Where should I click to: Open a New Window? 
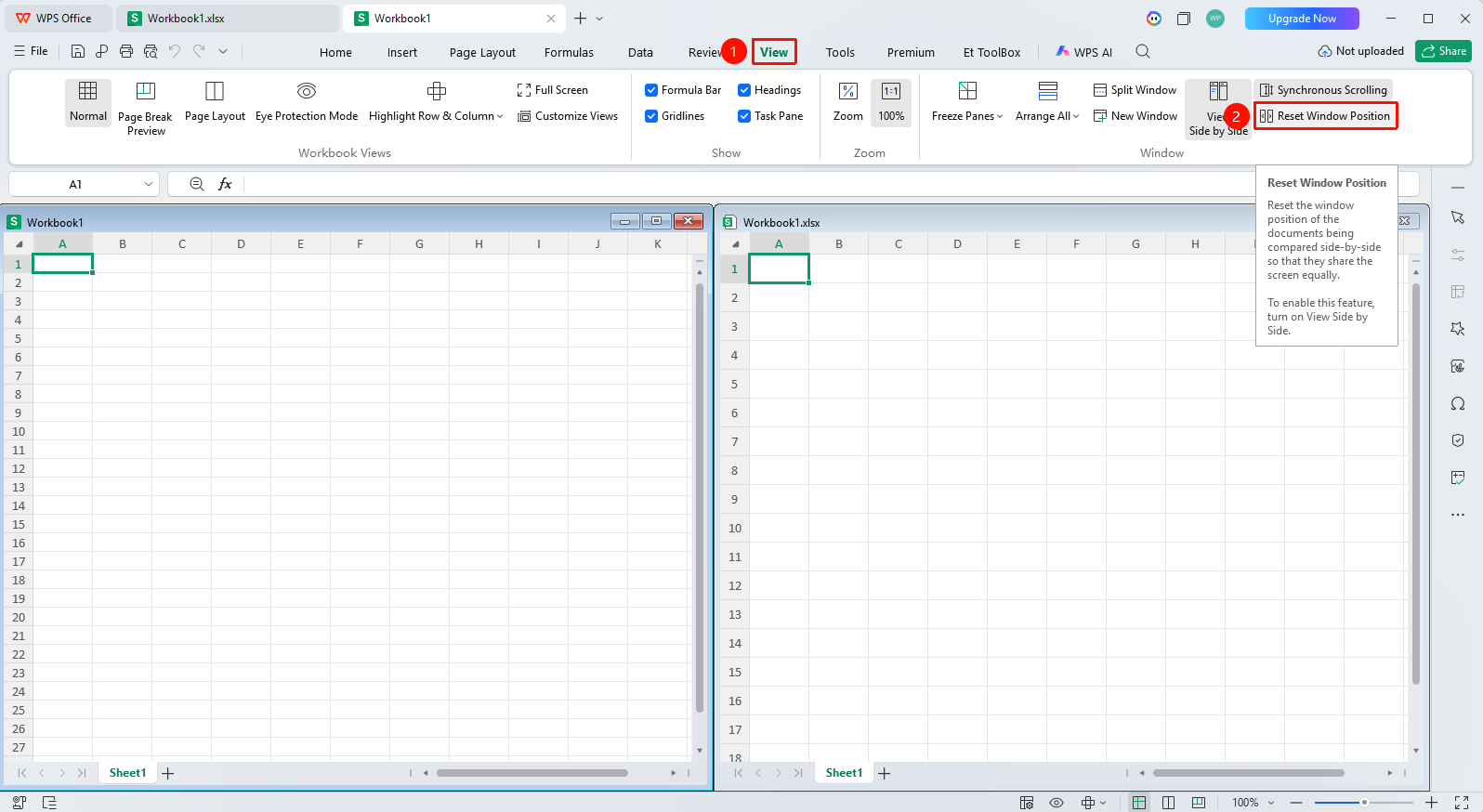pos(1135,116)
